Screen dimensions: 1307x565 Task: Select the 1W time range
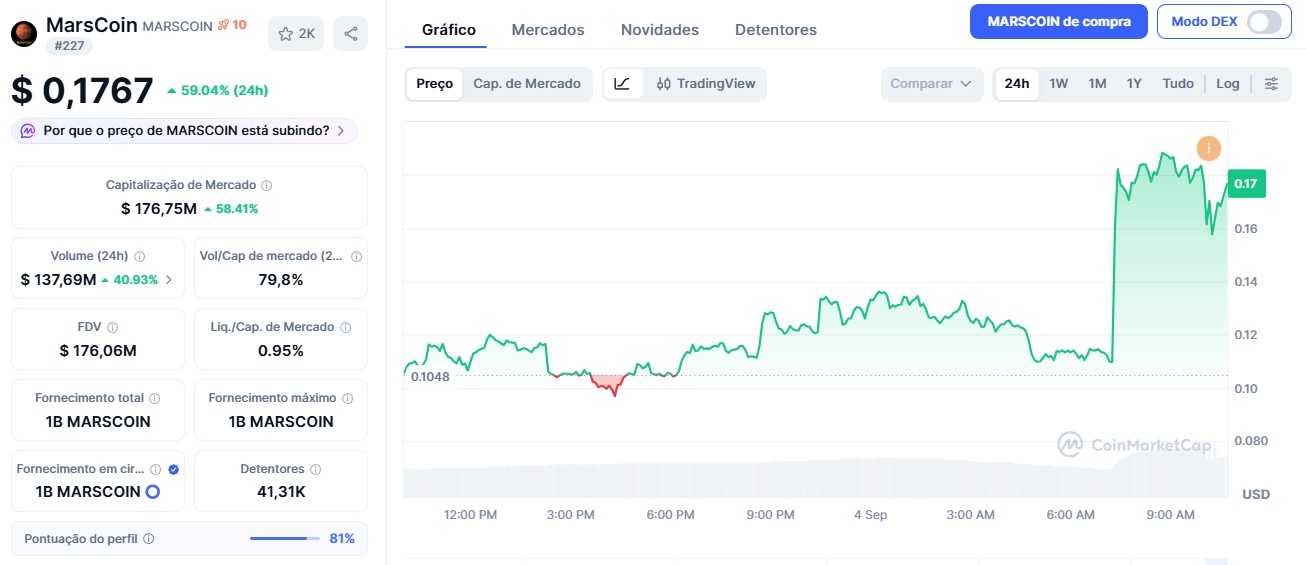click(1059, 84)
